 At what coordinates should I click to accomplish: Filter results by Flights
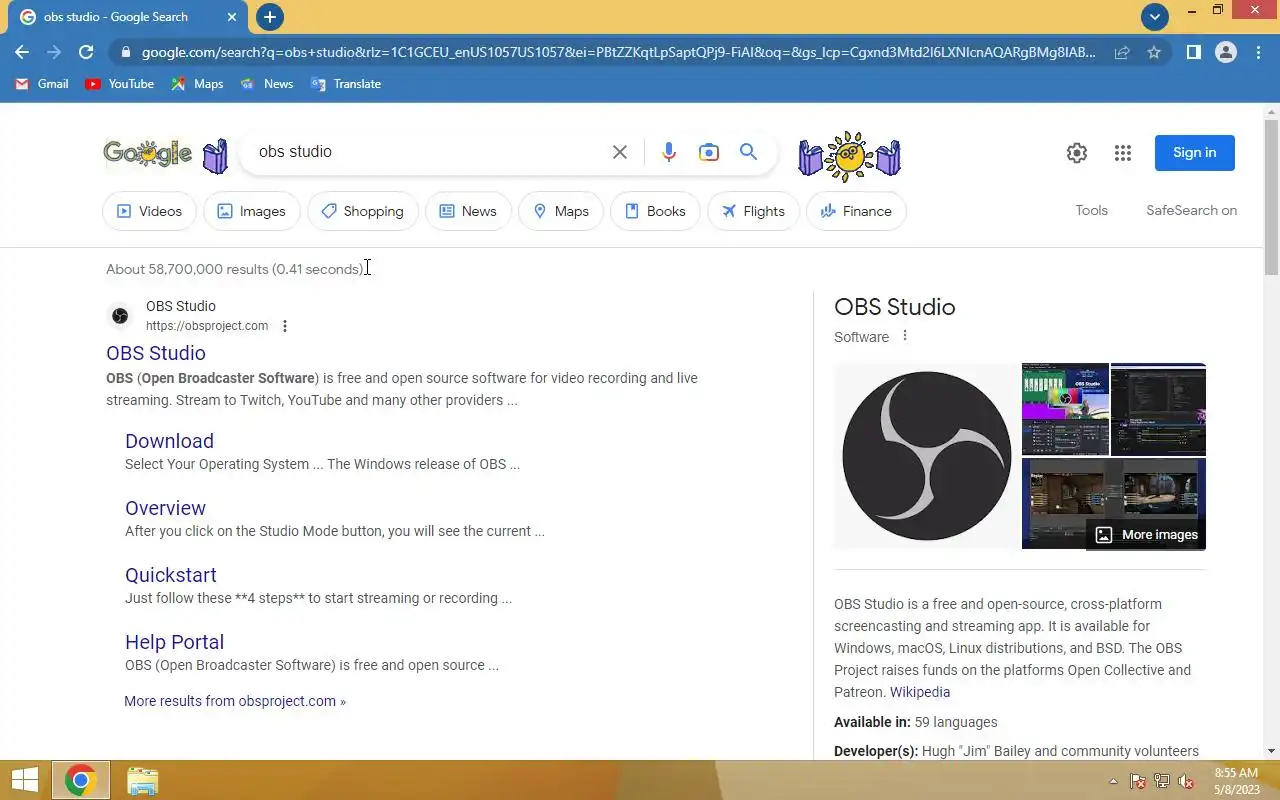[x=753, y=211]
